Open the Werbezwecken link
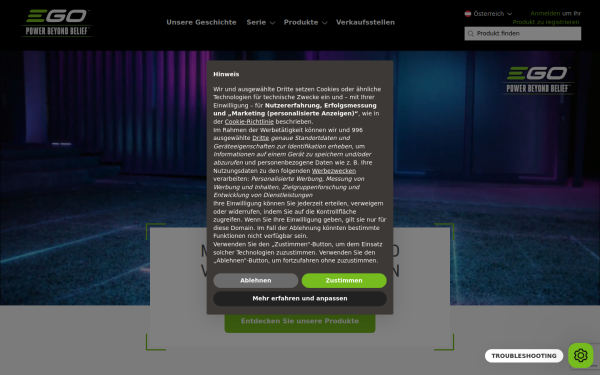This screenshot has height=375, width=600. pyautogui.click(x=334, y=171)
